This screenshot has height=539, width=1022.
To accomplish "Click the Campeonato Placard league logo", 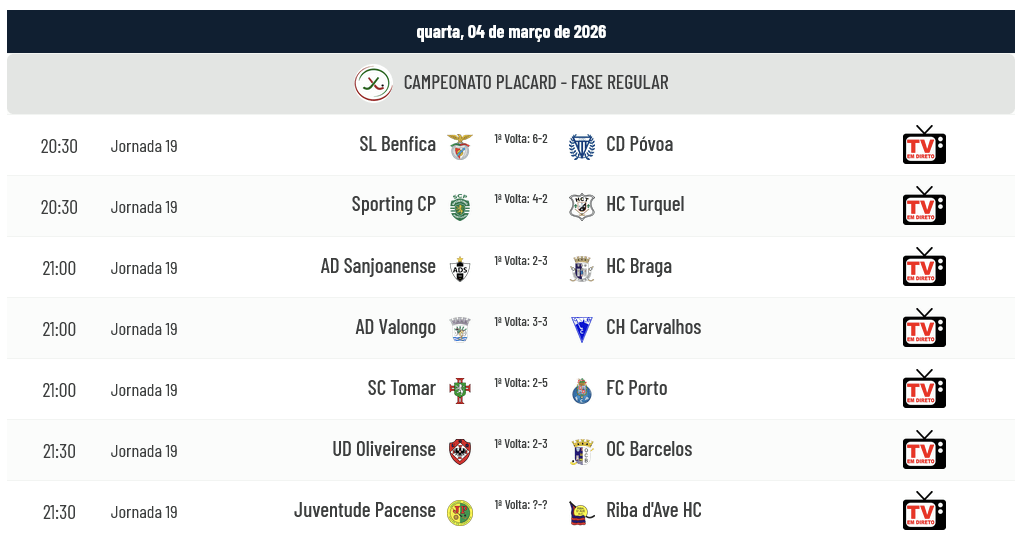I will pos(373,83).
